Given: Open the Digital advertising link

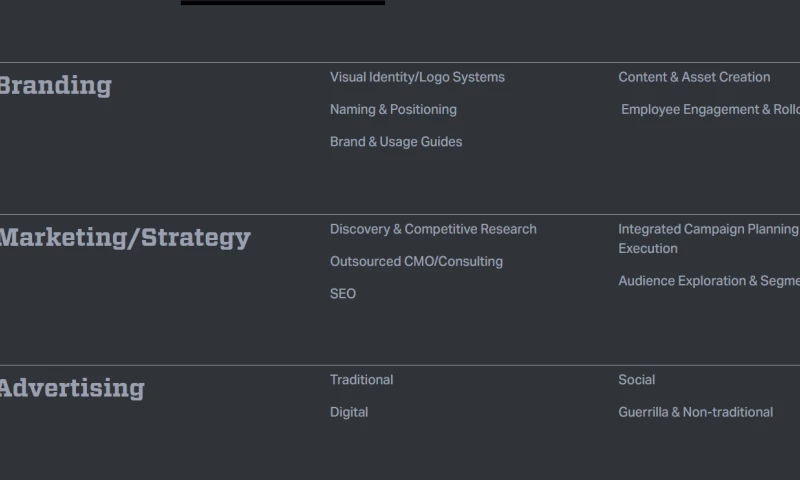Looking at the screenshot, I should 349,412.
